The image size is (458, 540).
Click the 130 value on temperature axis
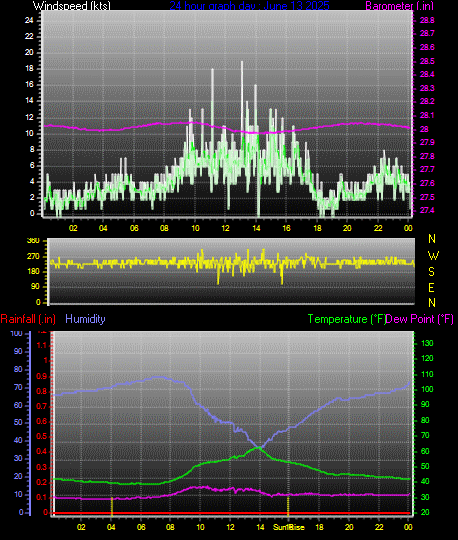(427, 343)
